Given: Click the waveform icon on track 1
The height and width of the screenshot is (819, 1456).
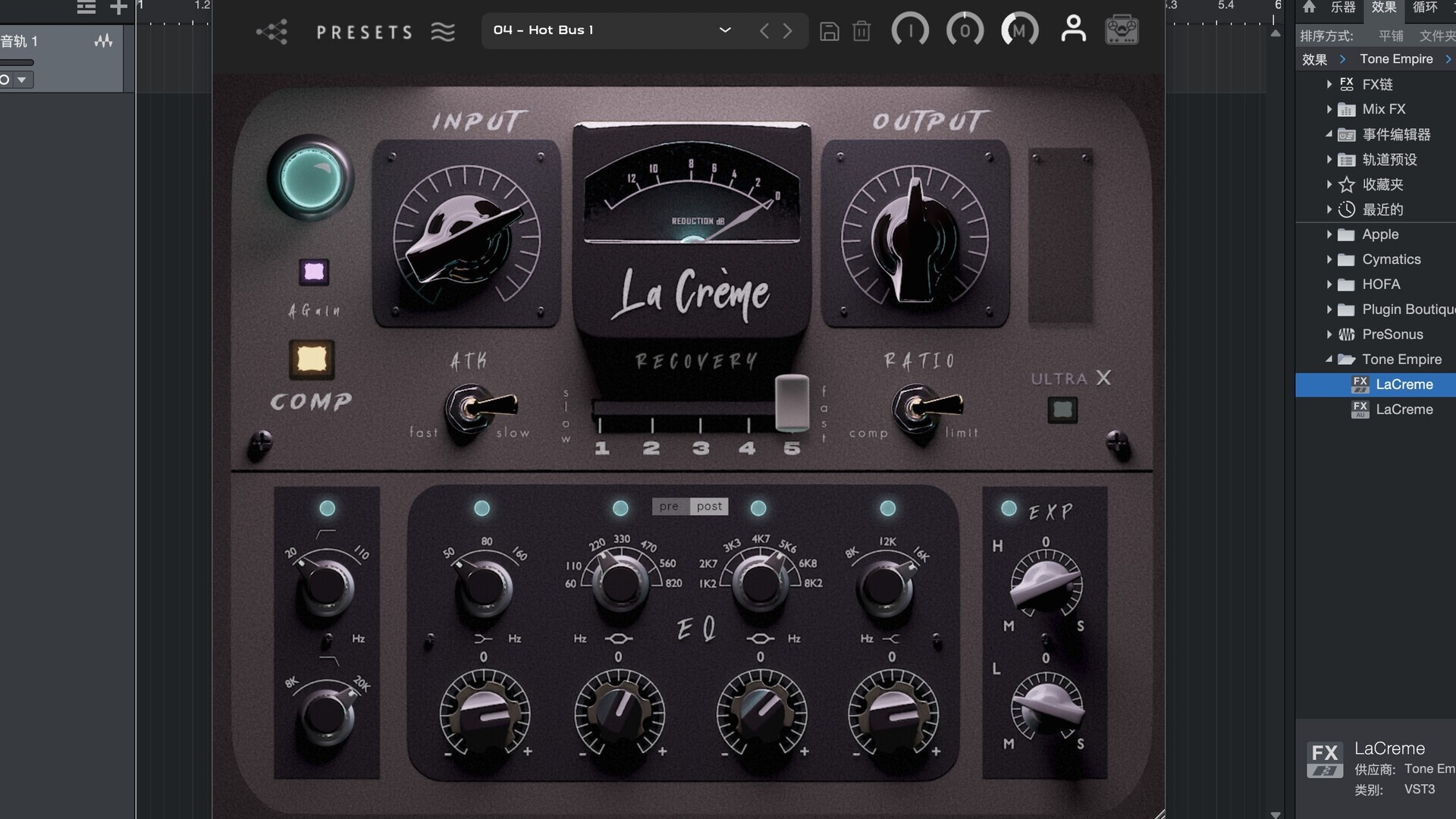Looking at the screenshot, I should 104,41.
